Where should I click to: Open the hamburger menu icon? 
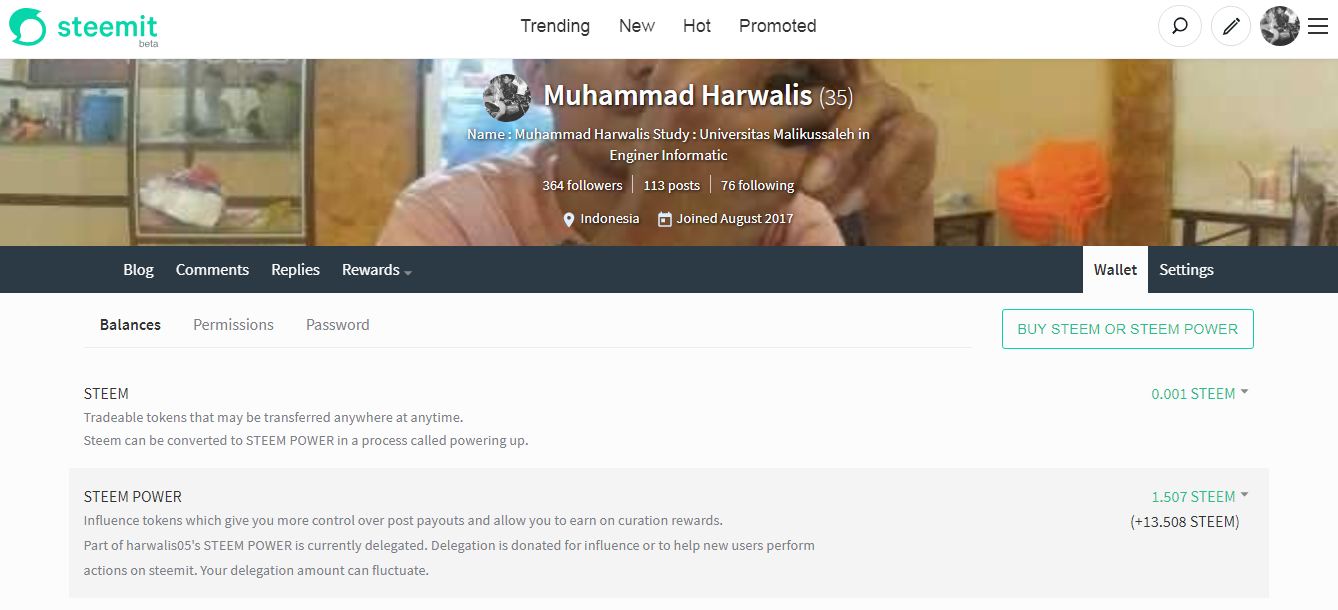coord(1317,27)
